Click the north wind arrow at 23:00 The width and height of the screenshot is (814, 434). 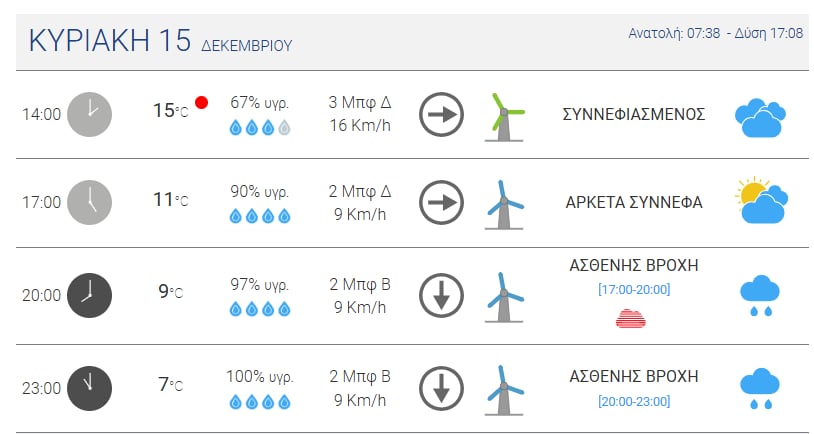[x=439, y=388]
